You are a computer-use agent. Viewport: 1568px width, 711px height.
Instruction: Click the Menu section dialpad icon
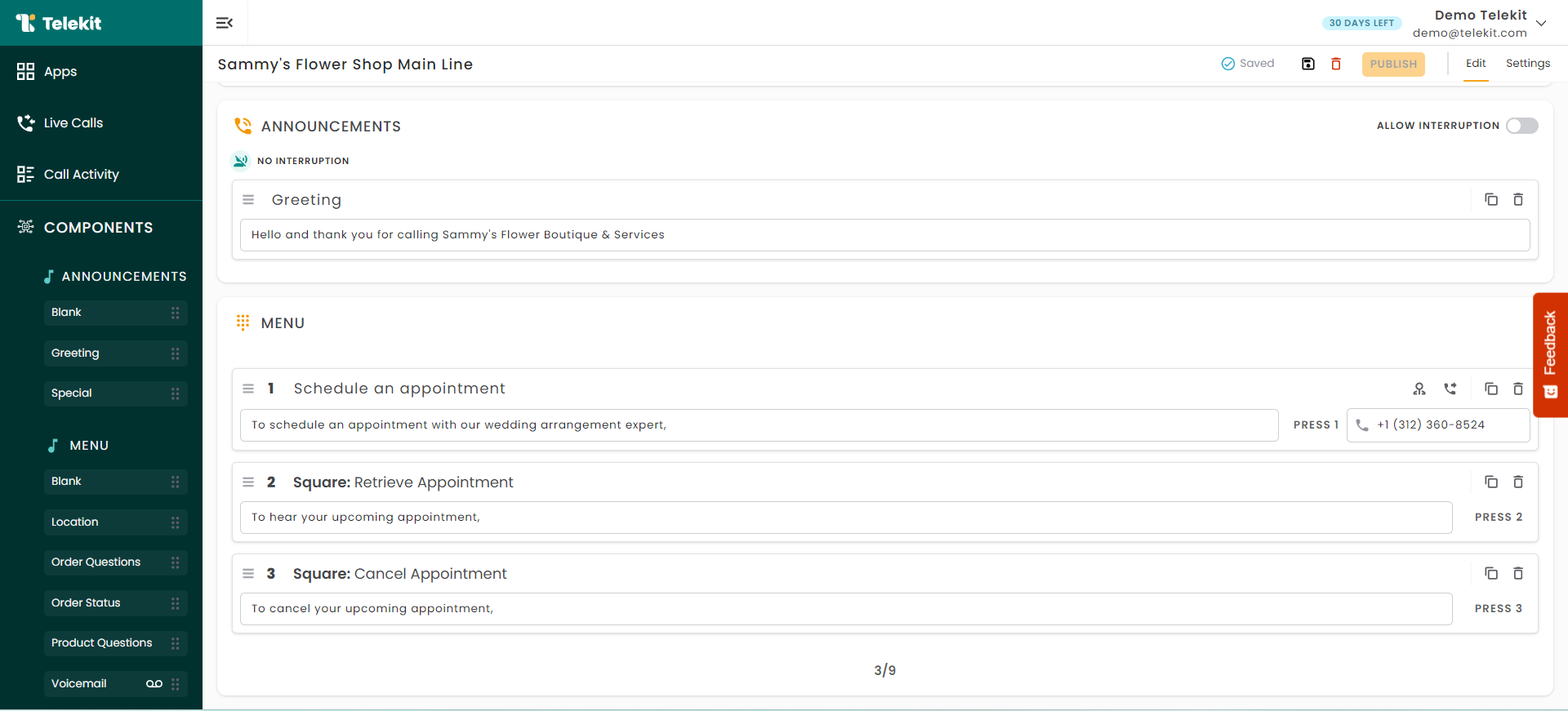pyautogui.click(x=243, y=322)
